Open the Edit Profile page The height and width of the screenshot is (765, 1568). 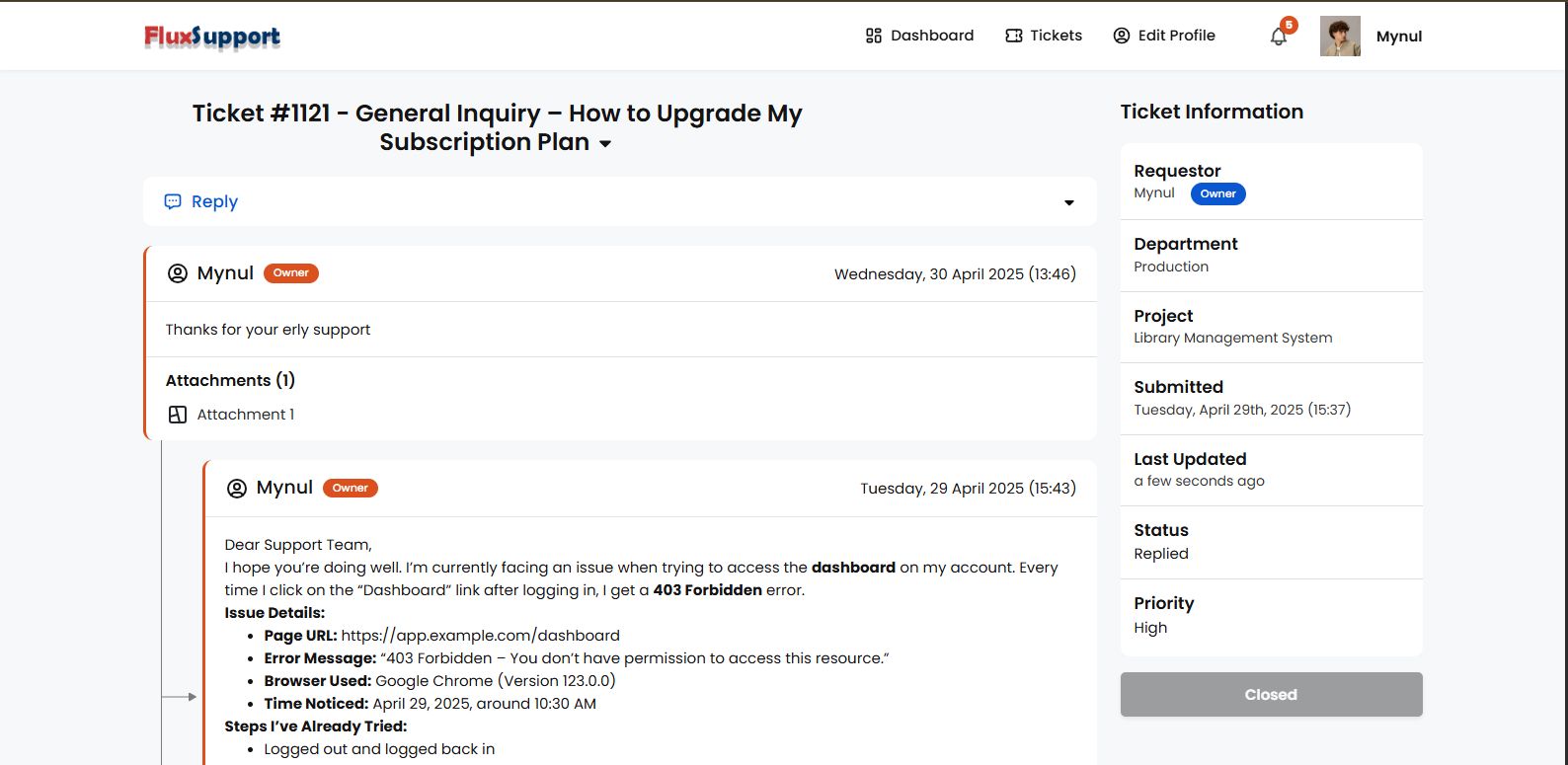(1164, 36)
